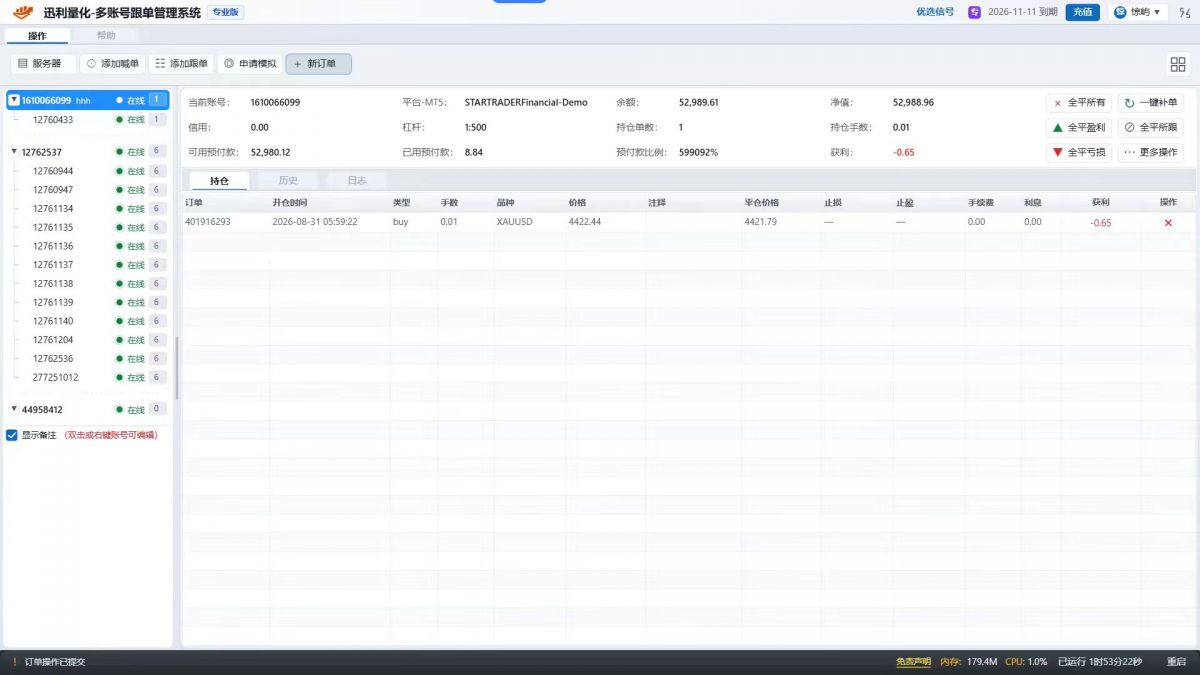Click the blue 充值 recharge button
Screen dimensions: 1200x675
point(1082,12)
